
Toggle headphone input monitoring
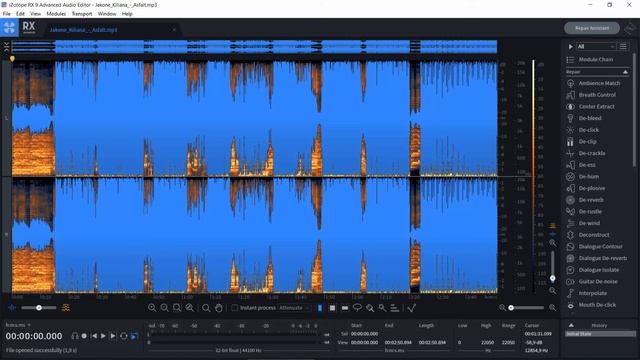[x=75, y=336]
